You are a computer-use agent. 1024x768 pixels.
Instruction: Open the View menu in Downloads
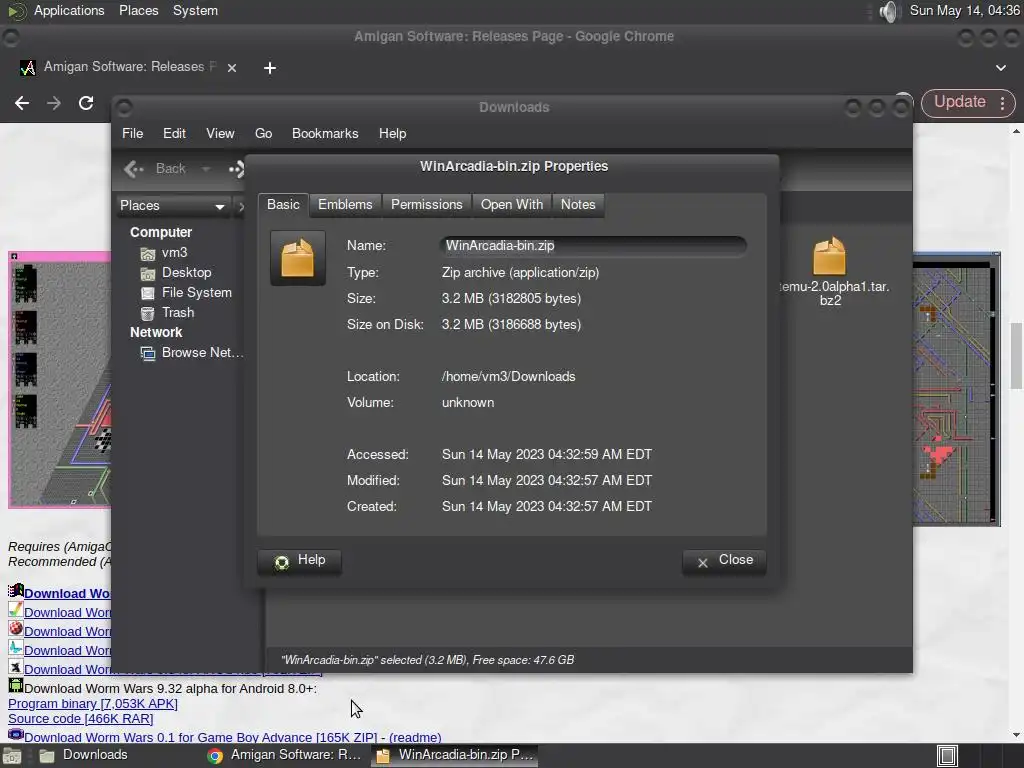(x=220, y=133)
